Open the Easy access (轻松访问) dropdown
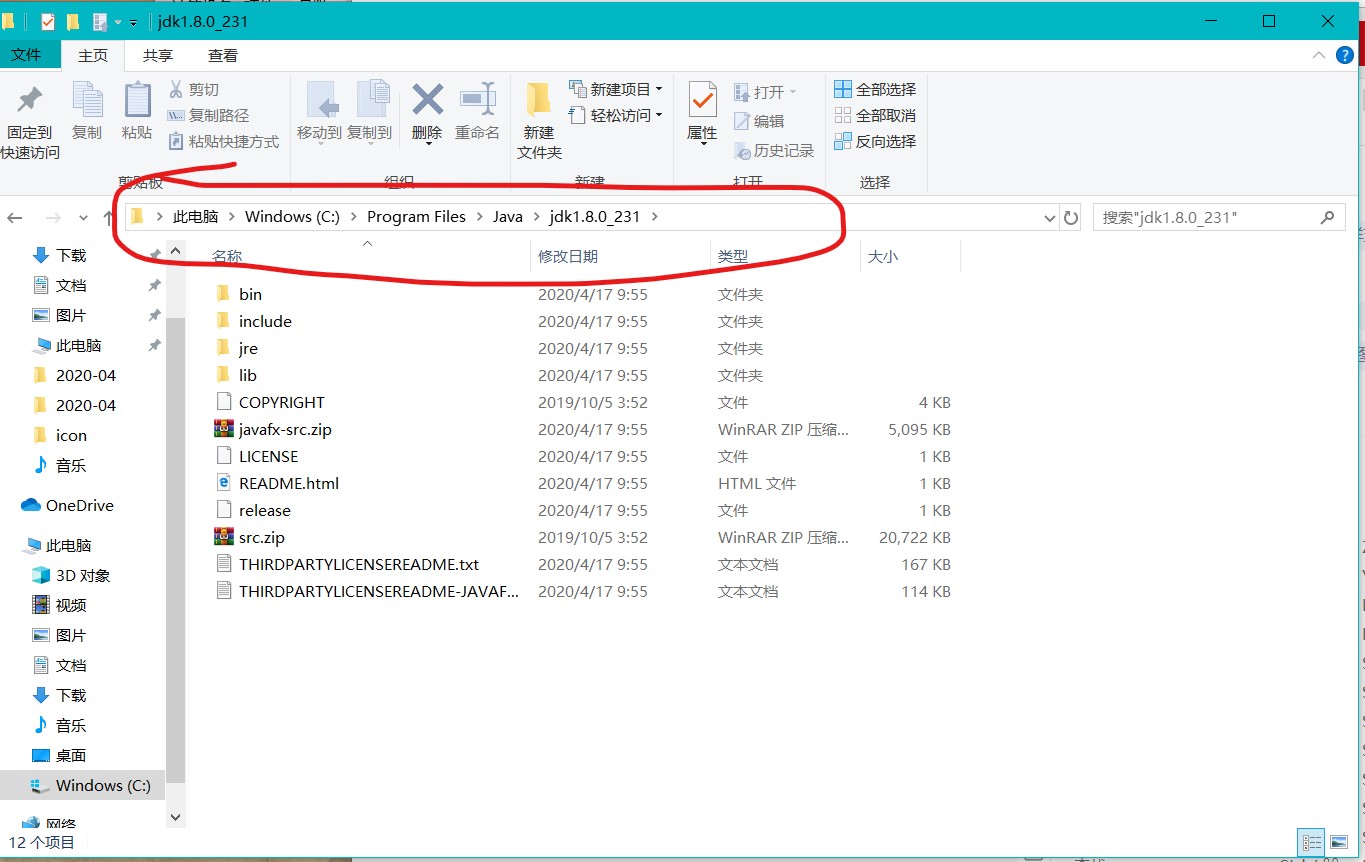 click(615, 116)
